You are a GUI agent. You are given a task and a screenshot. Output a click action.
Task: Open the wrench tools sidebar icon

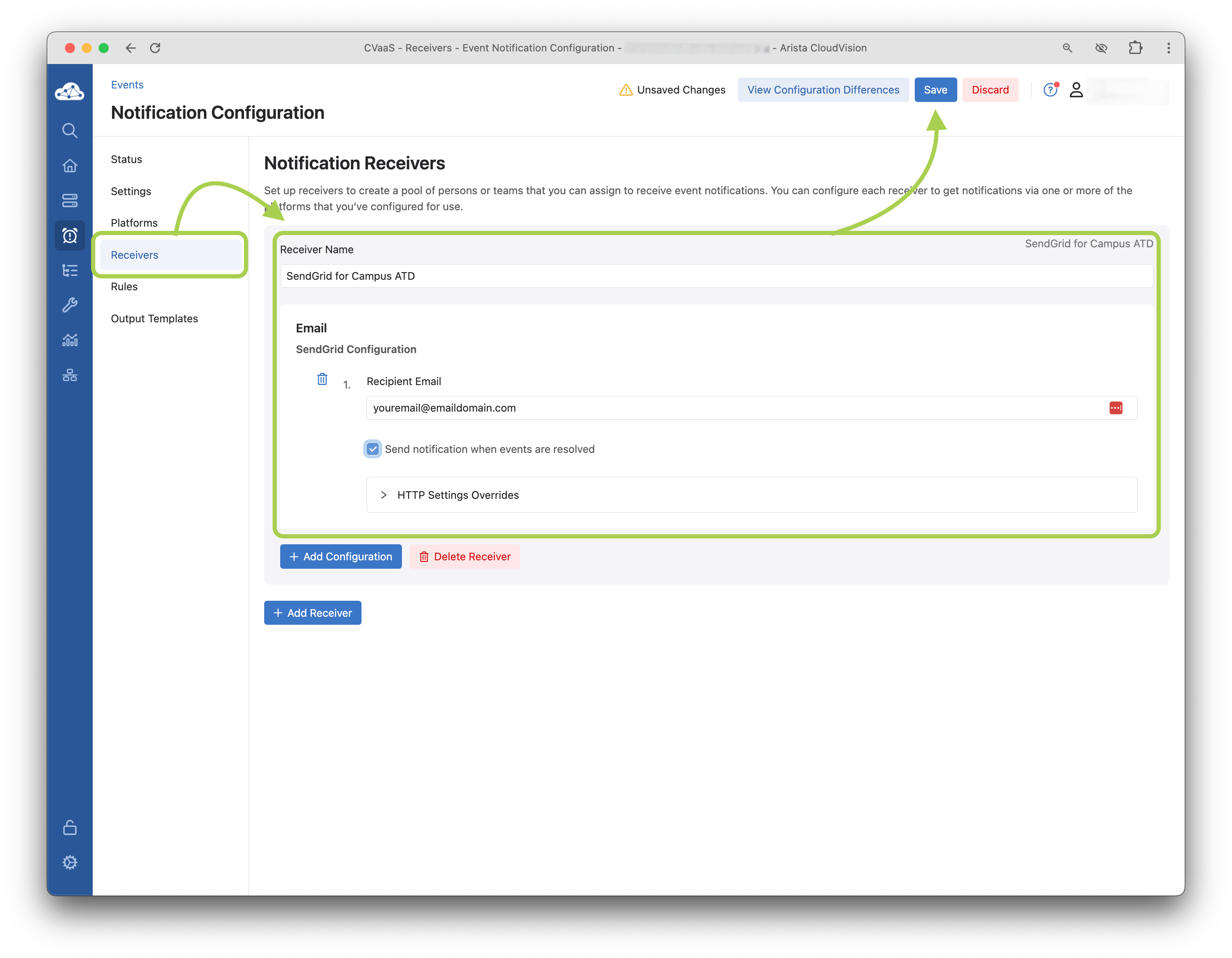[x=70, y=305]
